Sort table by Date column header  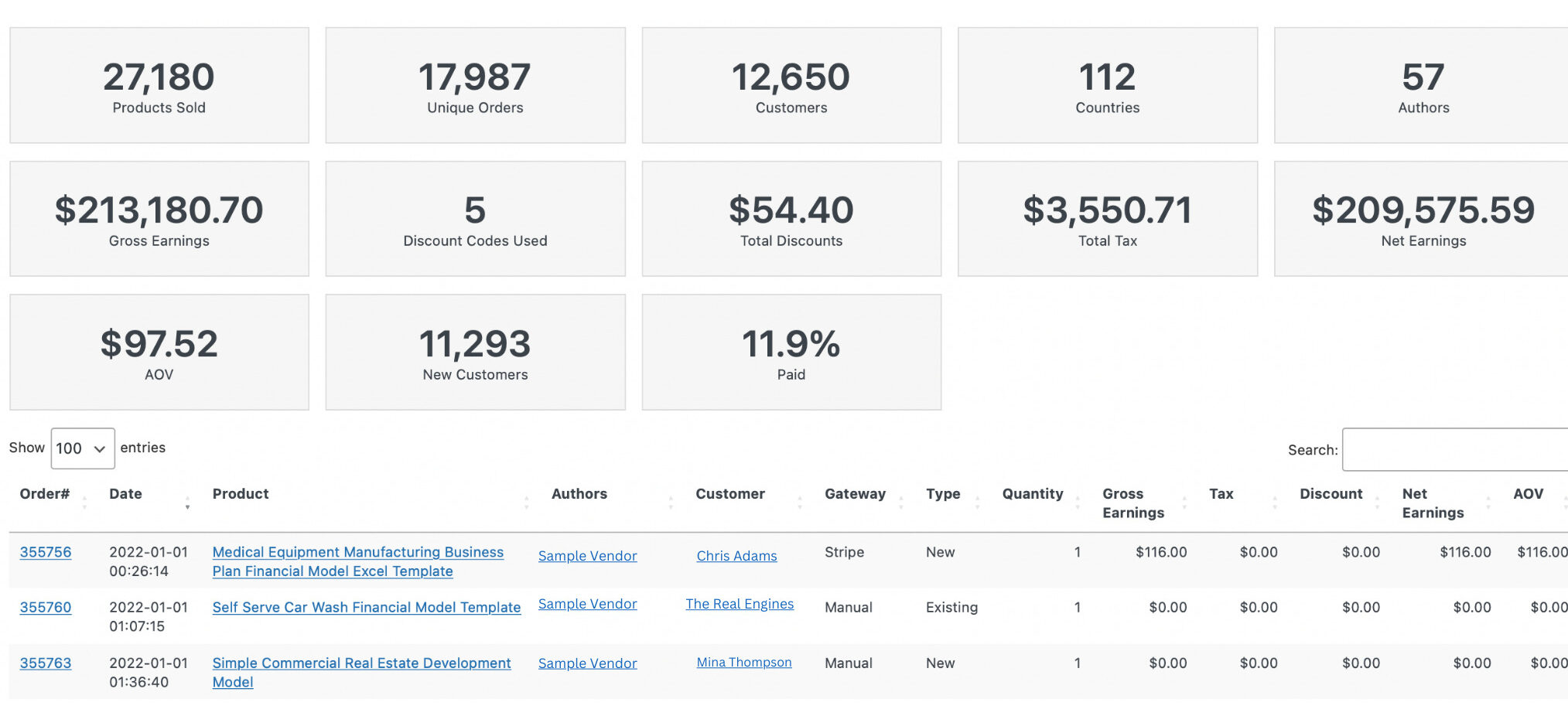point(125,494)
